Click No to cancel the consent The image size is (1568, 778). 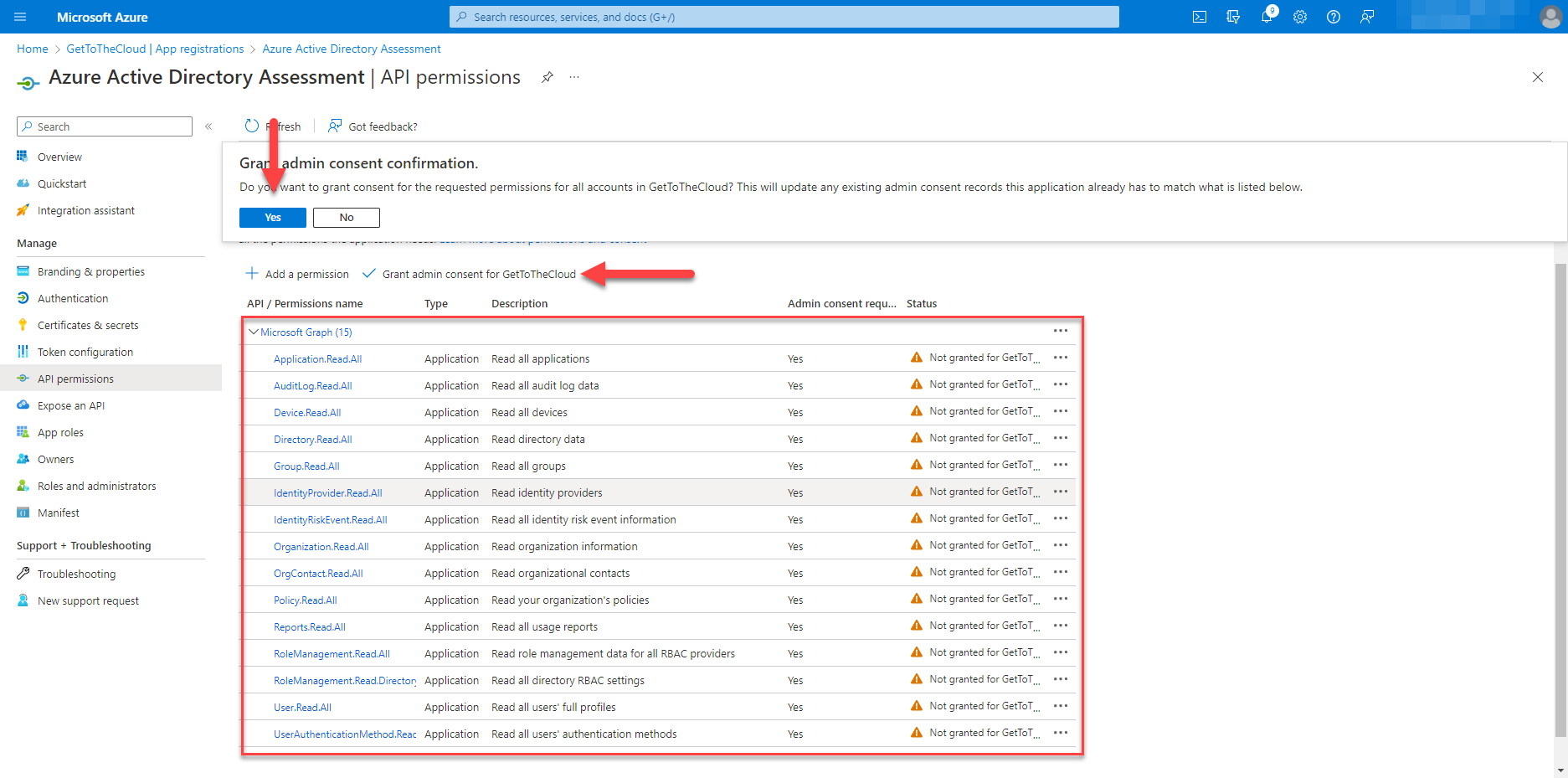click(346, 217)
